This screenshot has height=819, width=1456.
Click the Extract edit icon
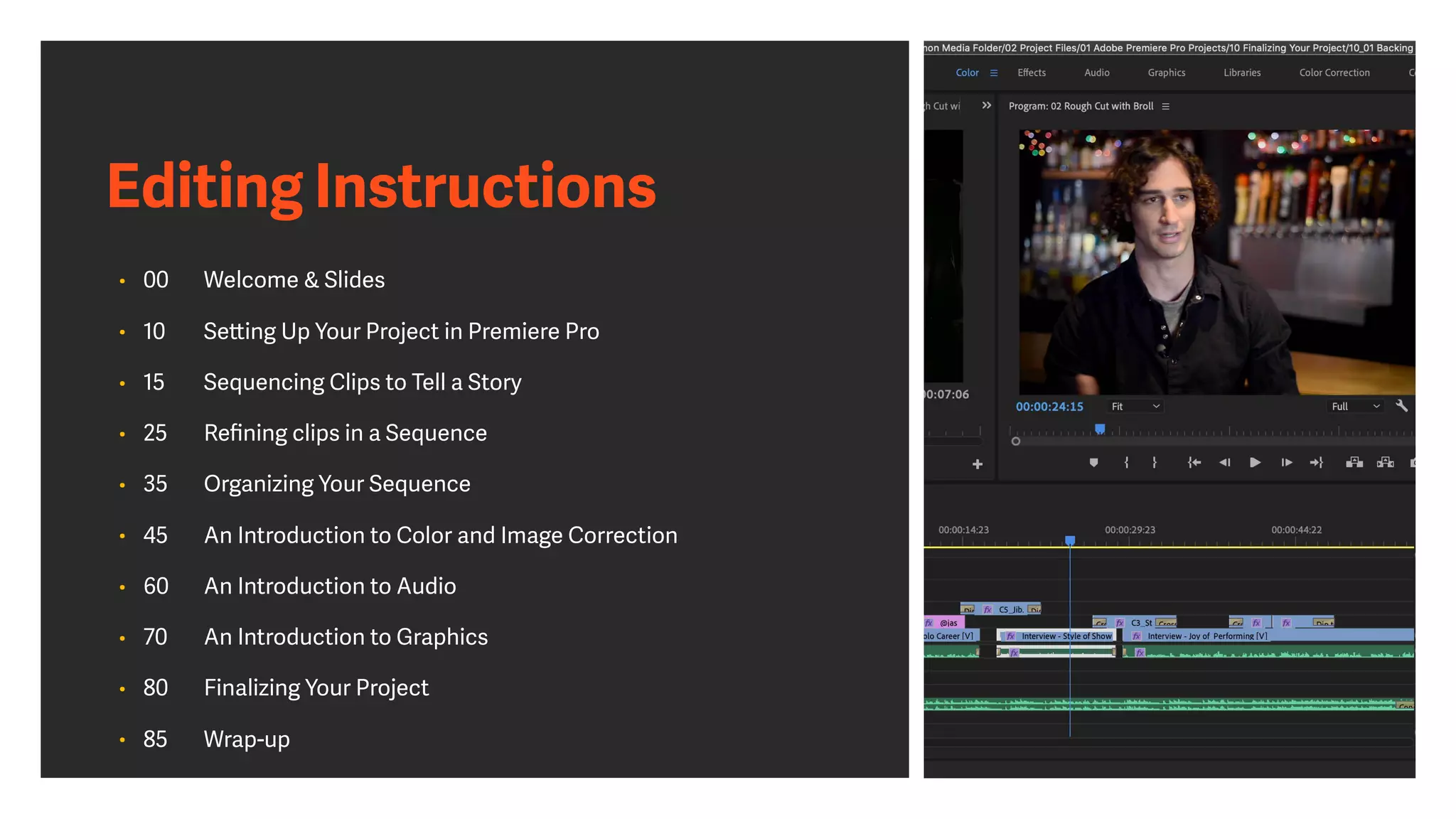point(1385,463)
